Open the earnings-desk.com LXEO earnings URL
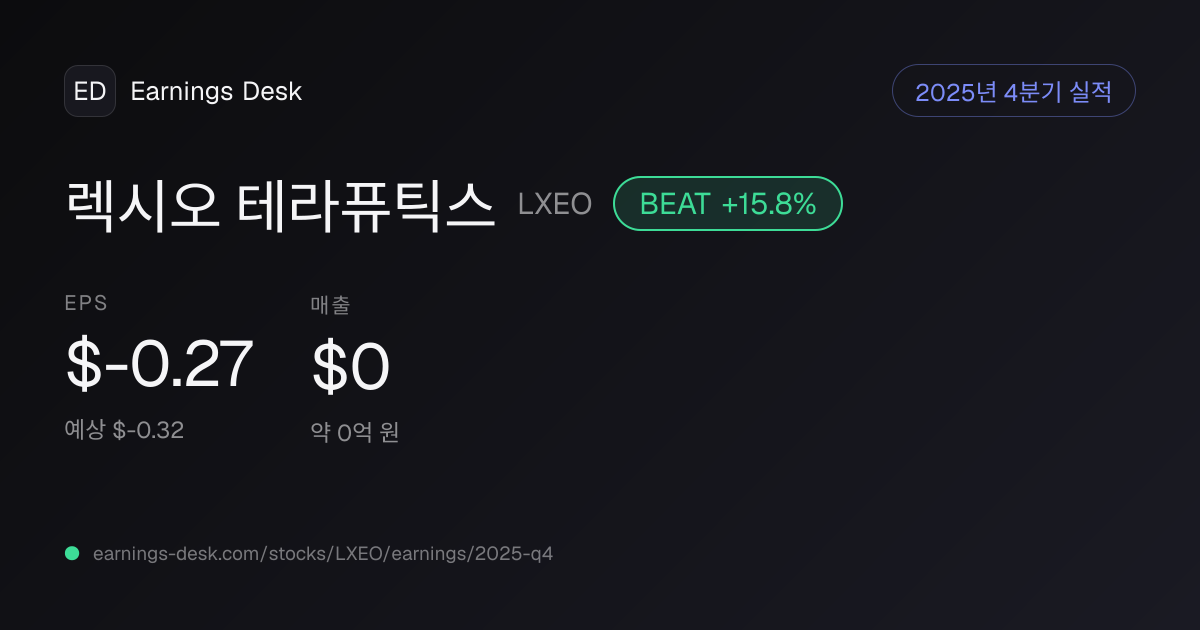The width and height of the screenshot is (1200, 630). (322, 553)
